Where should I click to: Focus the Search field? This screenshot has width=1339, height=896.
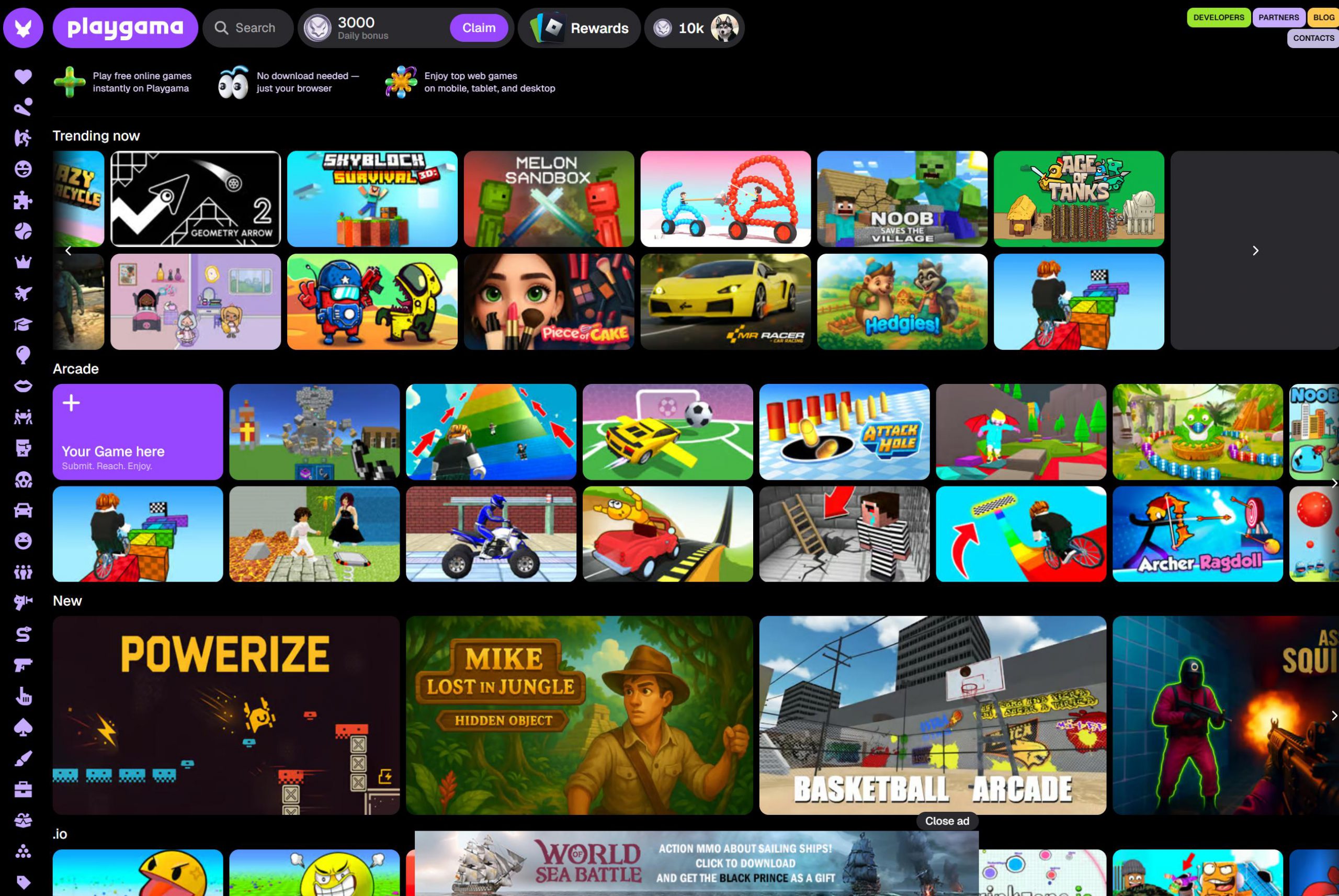coord(248,27)
